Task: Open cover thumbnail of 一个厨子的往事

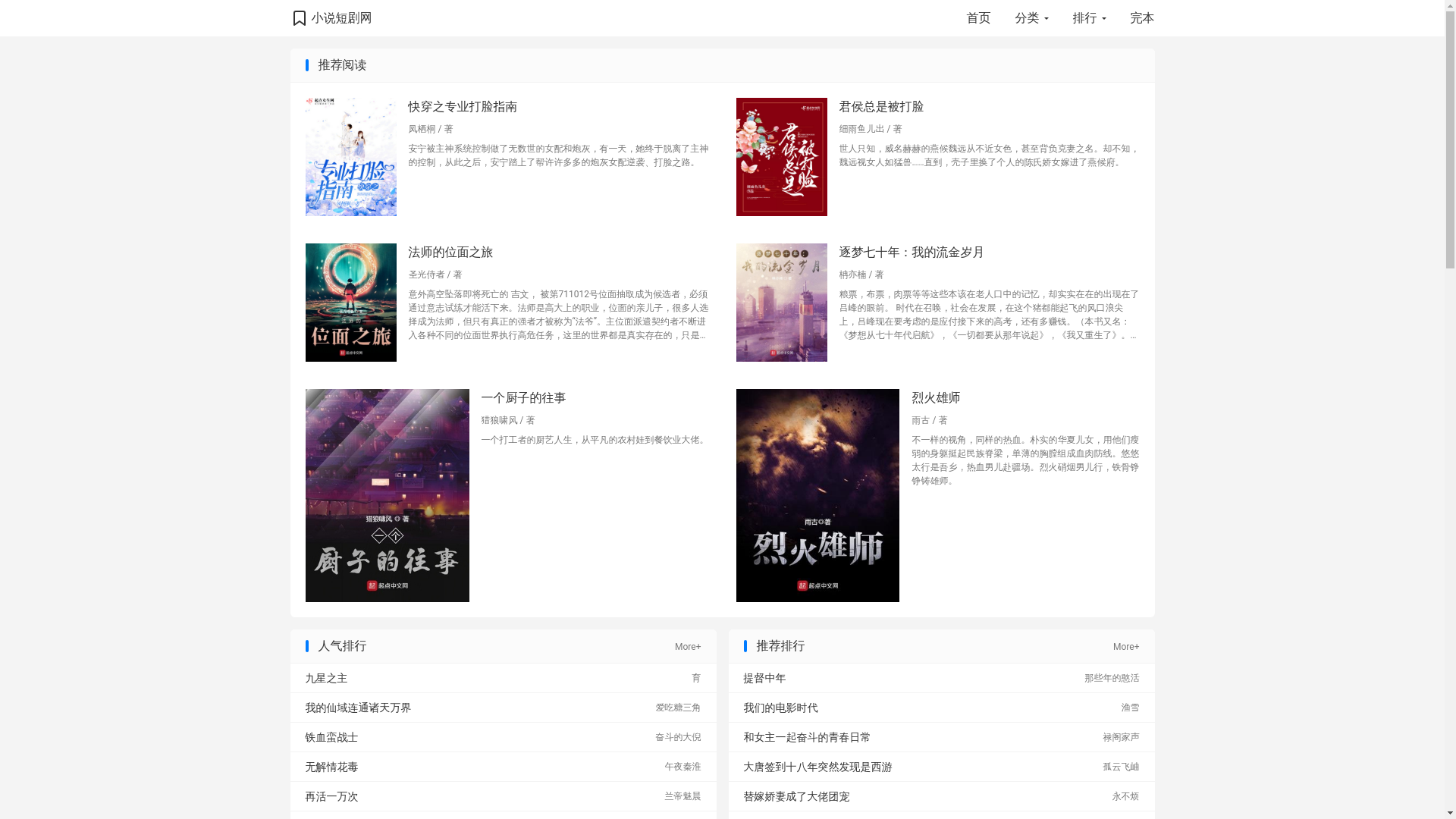Action: pos(387,495)
